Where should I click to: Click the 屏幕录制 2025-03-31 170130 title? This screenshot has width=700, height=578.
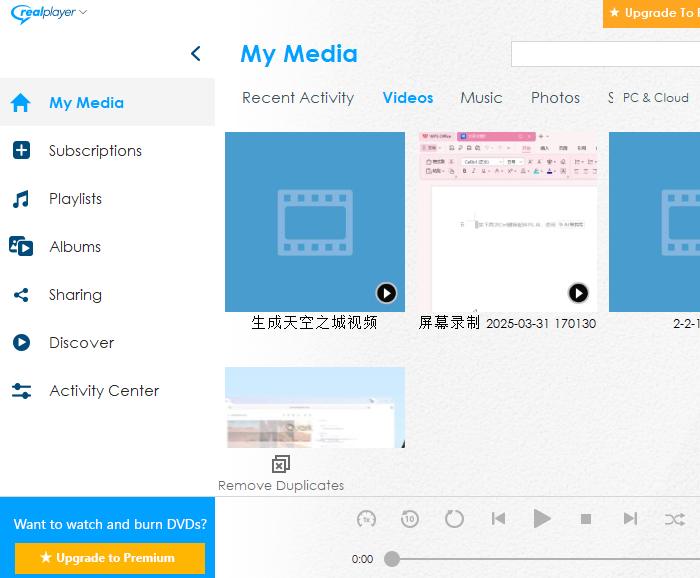507,323
